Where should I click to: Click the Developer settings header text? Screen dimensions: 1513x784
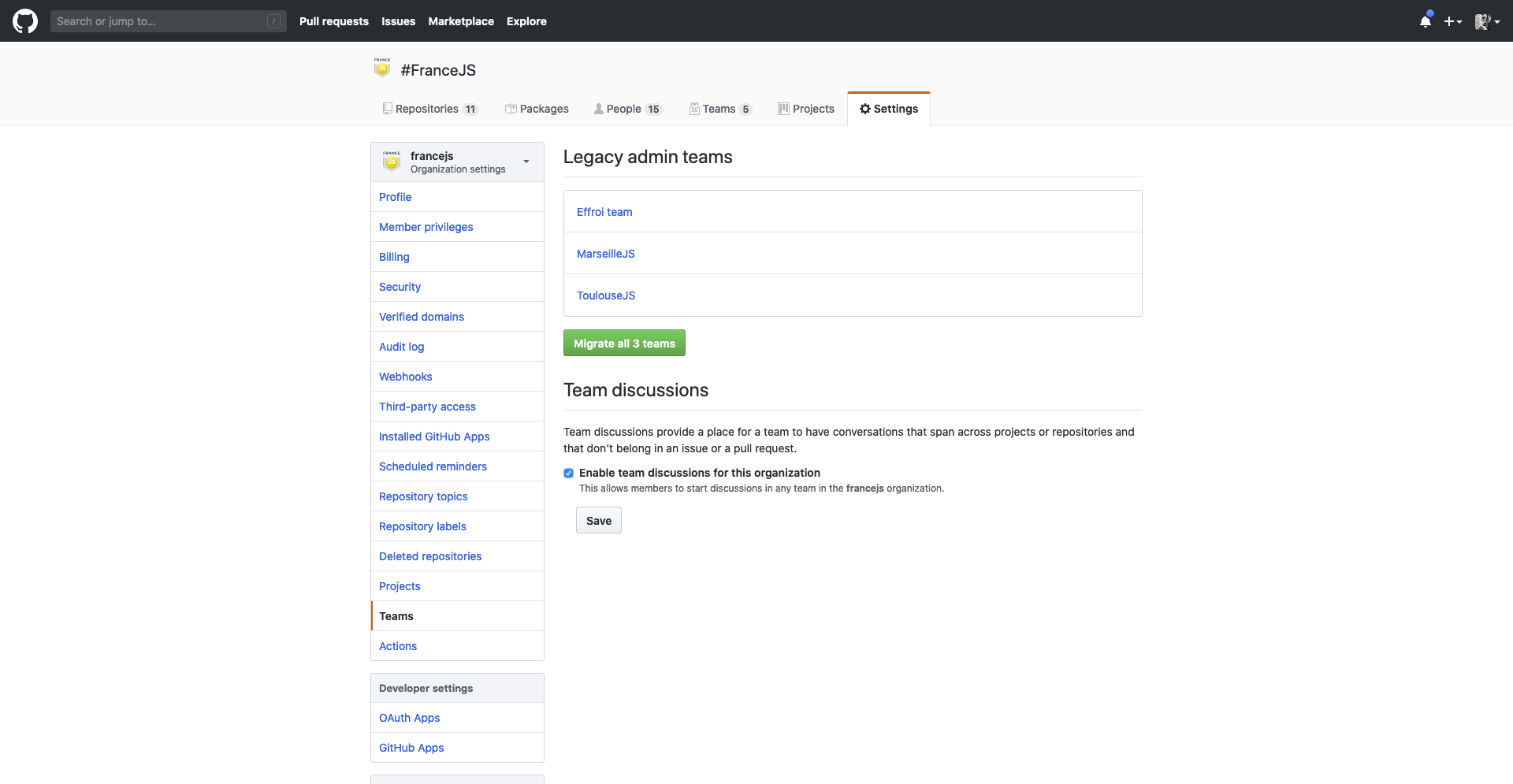coord(426,688)
